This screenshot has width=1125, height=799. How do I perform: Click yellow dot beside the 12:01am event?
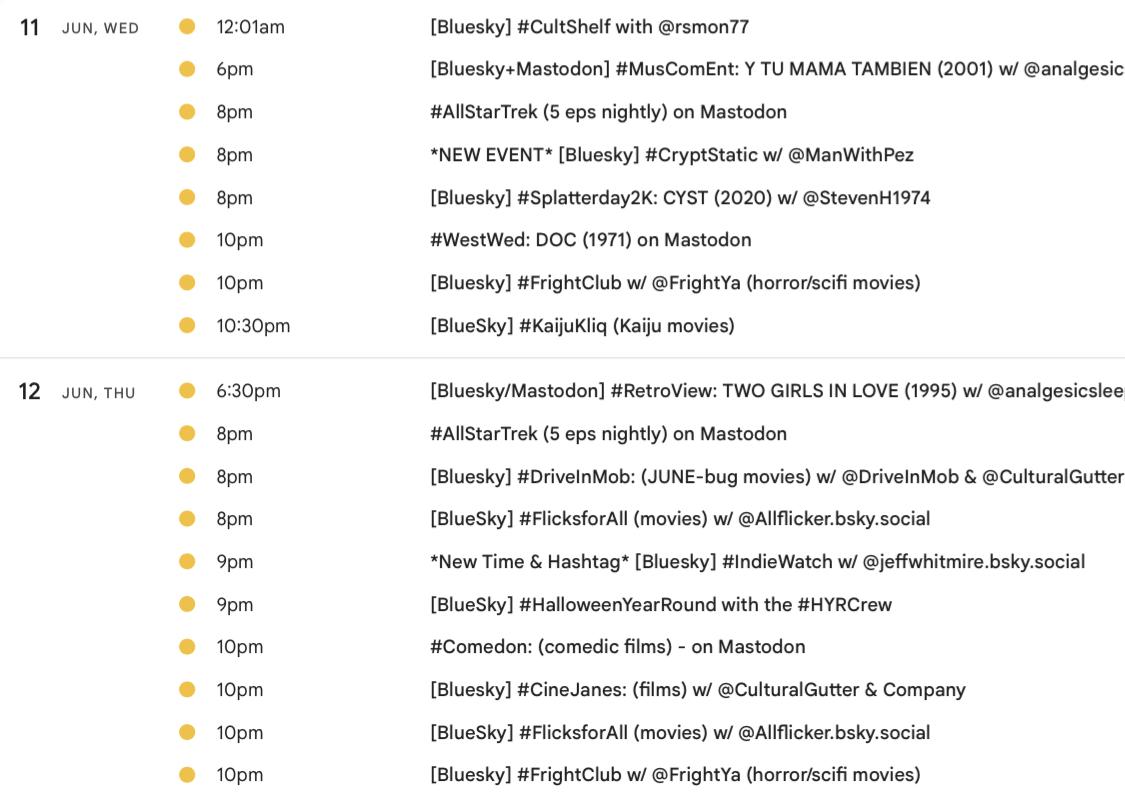pyautogui.click(x=187, y=27)
